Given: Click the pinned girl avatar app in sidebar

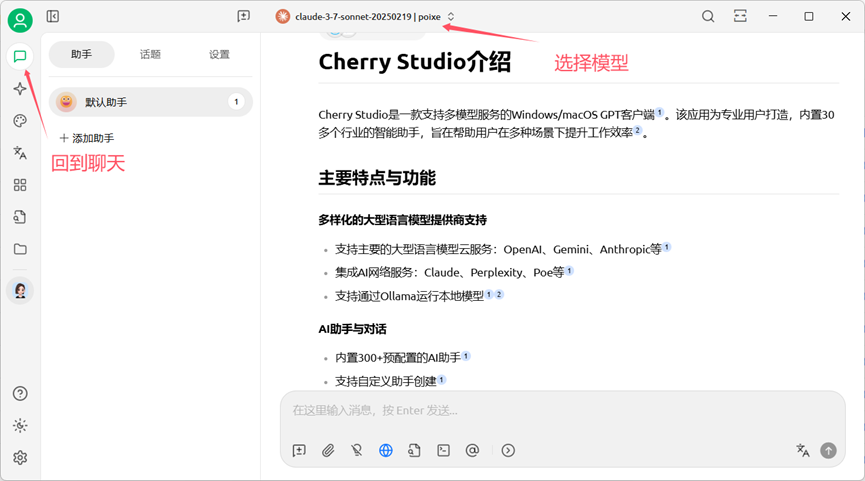Looking at the screenshot, I should pyautogui.click(x=20, y=290).
